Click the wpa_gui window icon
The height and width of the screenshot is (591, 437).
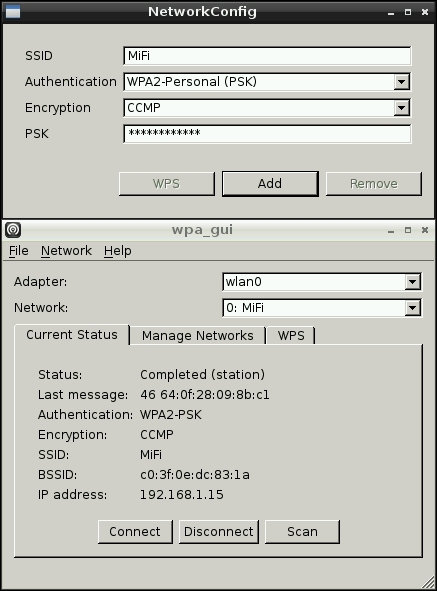tap(13, 230)
